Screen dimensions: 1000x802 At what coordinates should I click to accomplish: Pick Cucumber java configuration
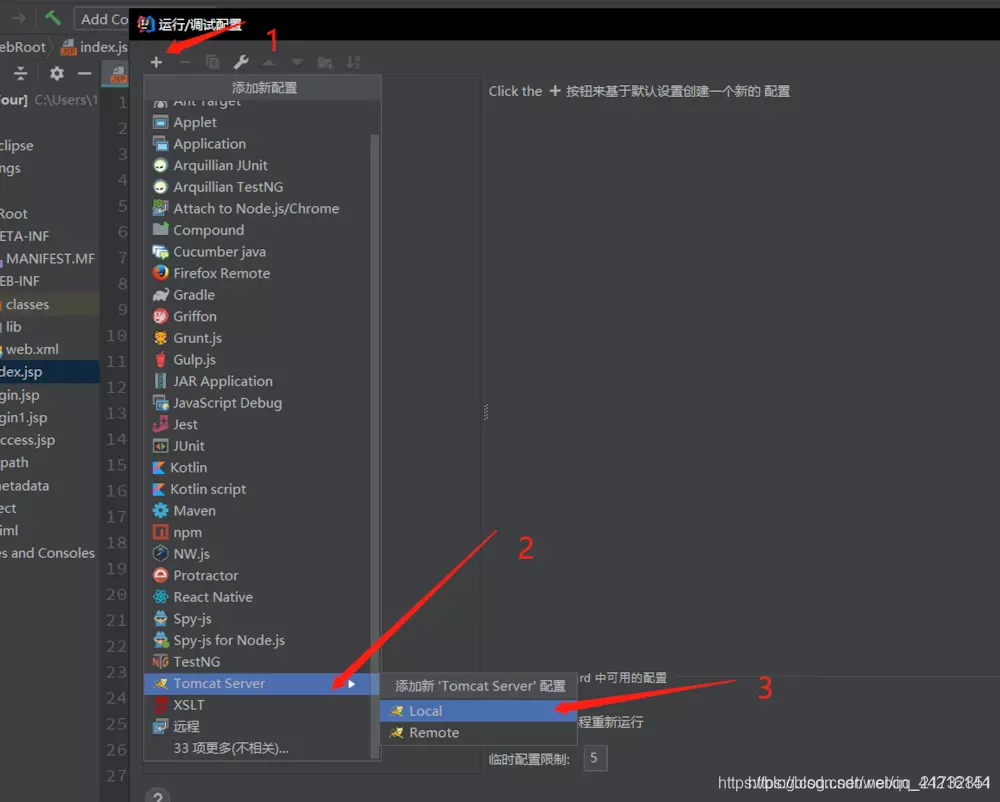point(257,252)
